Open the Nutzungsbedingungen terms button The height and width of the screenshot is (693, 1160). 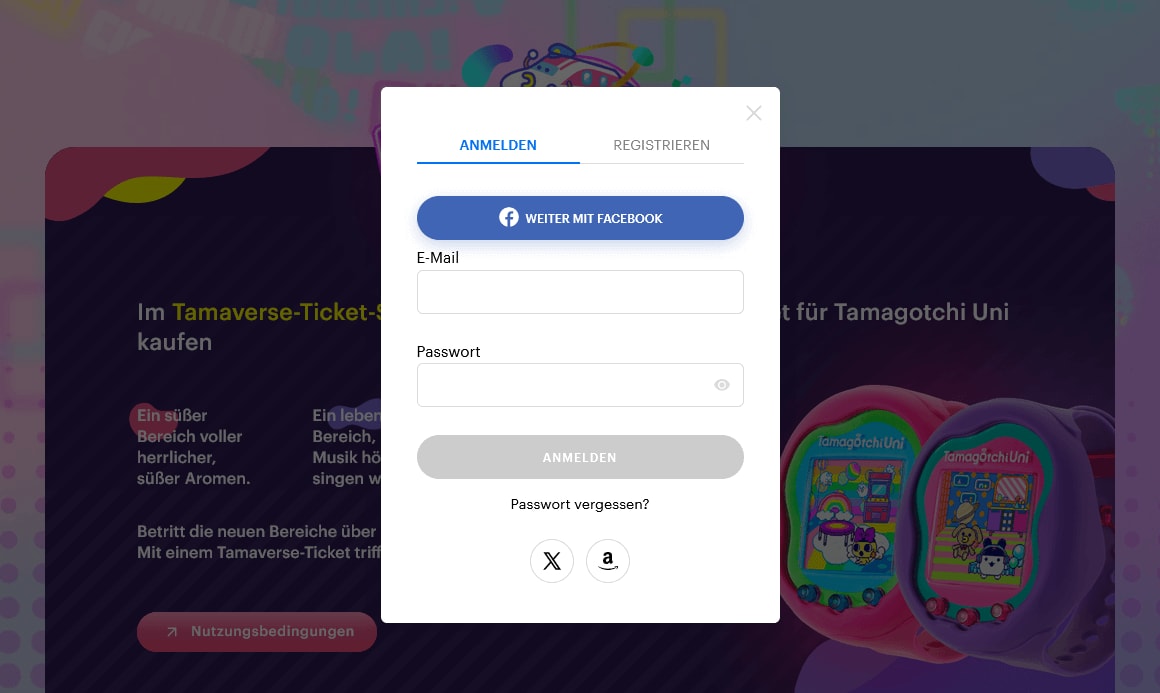(257, 632)
